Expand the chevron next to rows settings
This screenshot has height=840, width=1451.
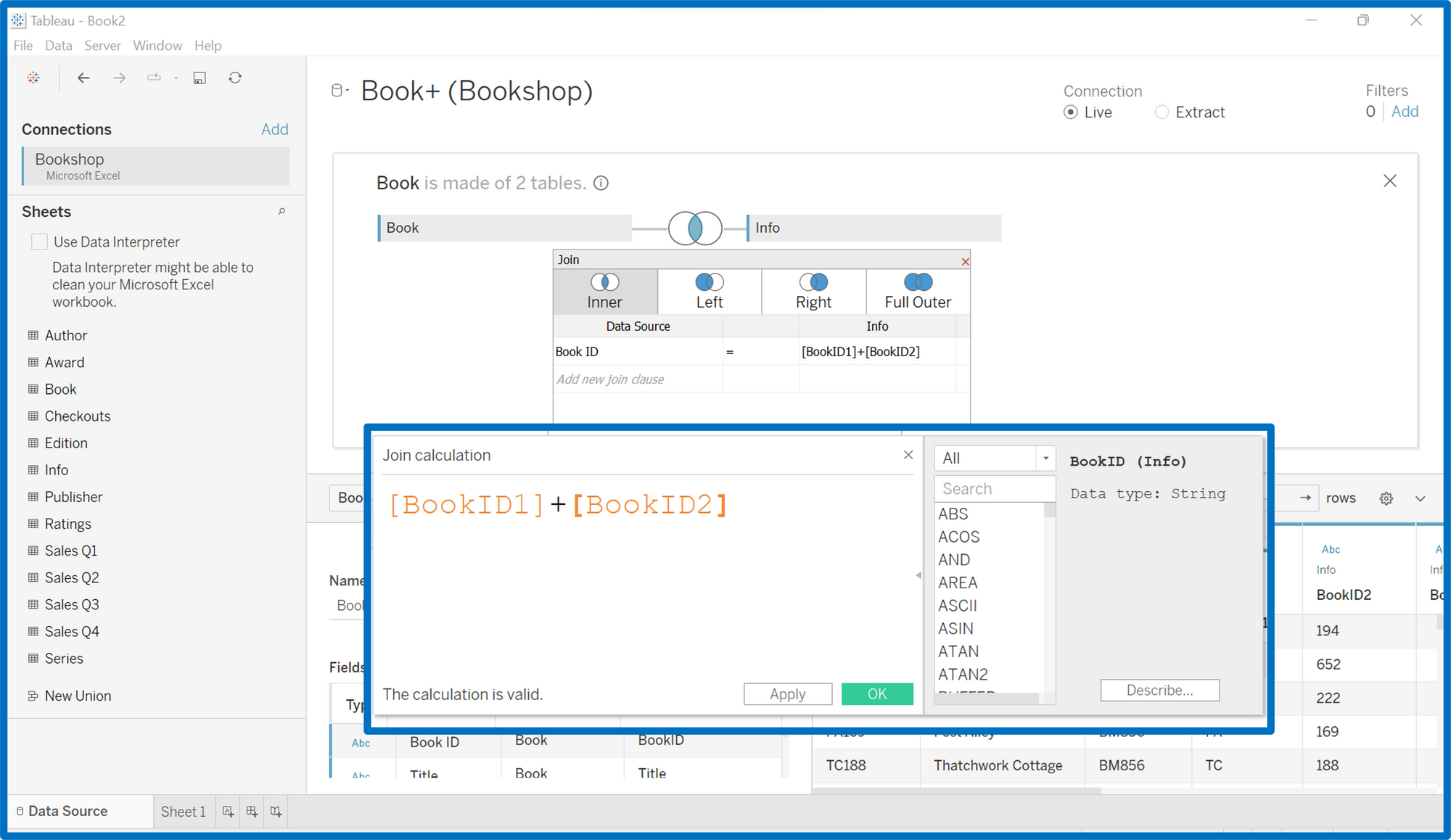click(x=1420, y=498)
